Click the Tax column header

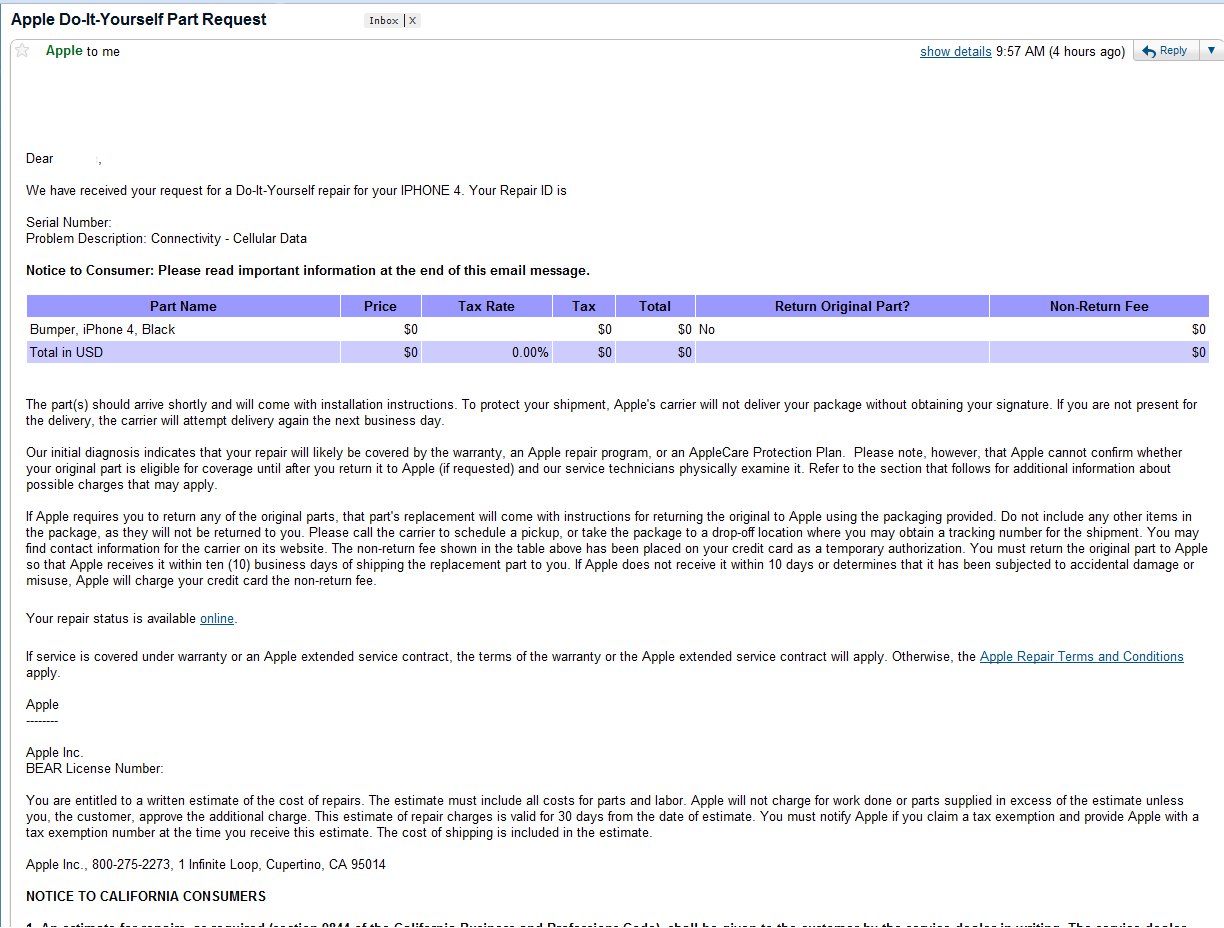click(x=583, y=306)
